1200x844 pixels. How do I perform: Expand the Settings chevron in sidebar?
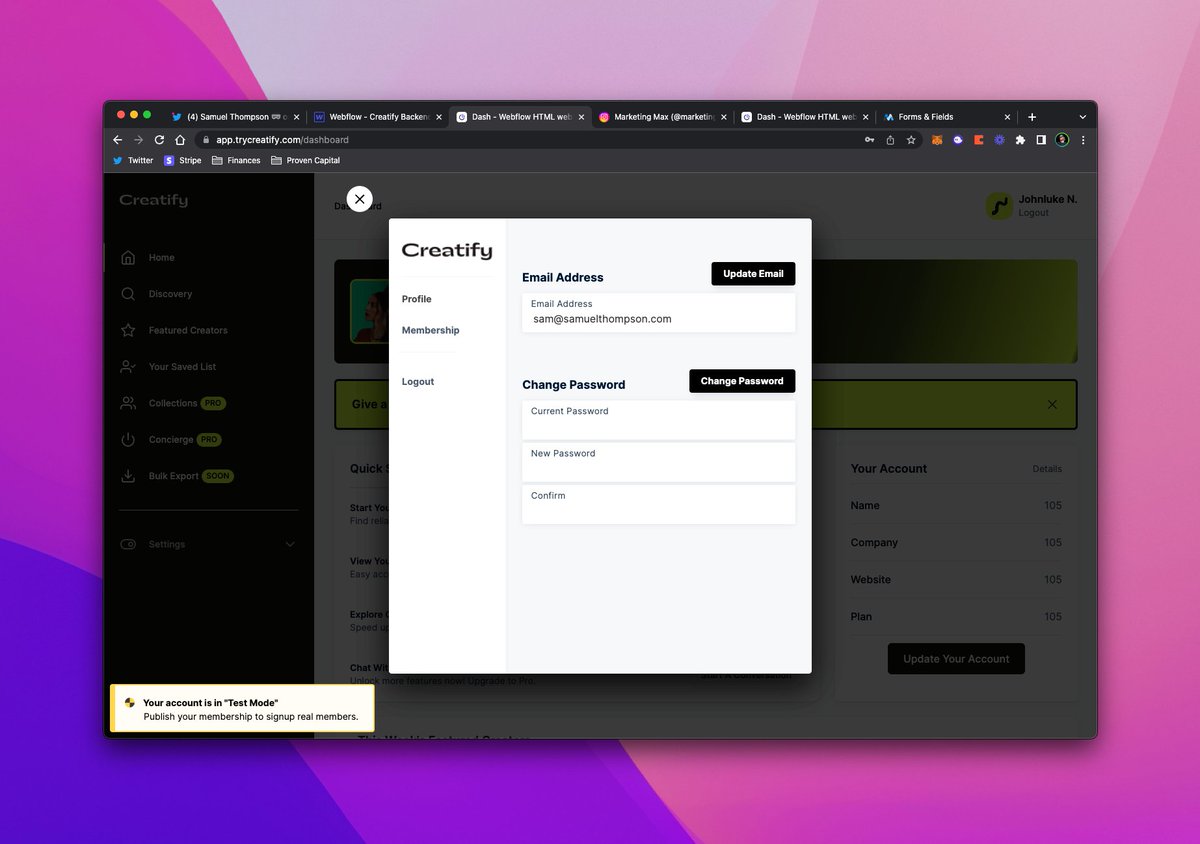point(290,544)
